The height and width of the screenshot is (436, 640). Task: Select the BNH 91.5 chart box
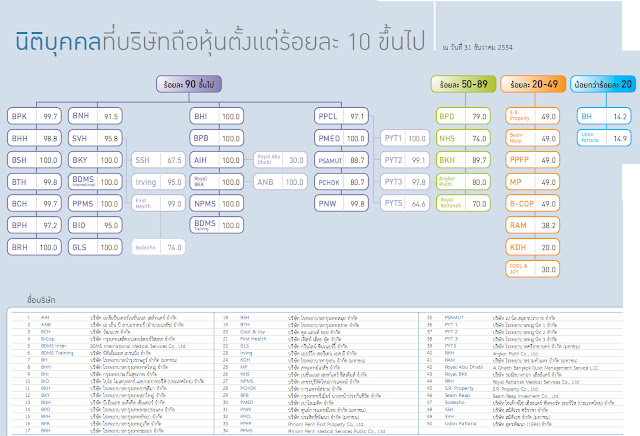click(x=95, y=116)
